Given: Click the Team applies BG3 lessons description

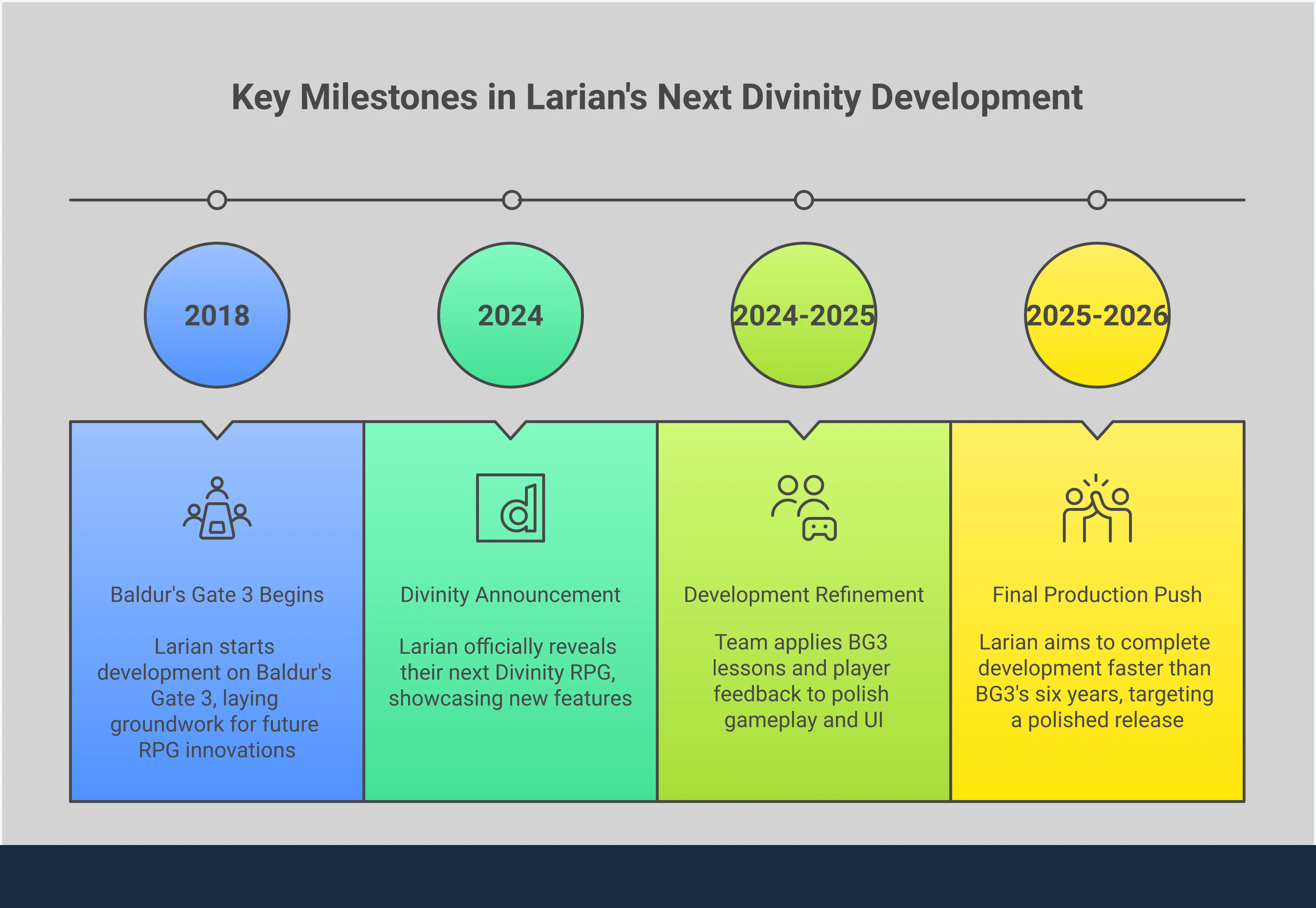Looking at the screenshot, I should click(801, 681).
